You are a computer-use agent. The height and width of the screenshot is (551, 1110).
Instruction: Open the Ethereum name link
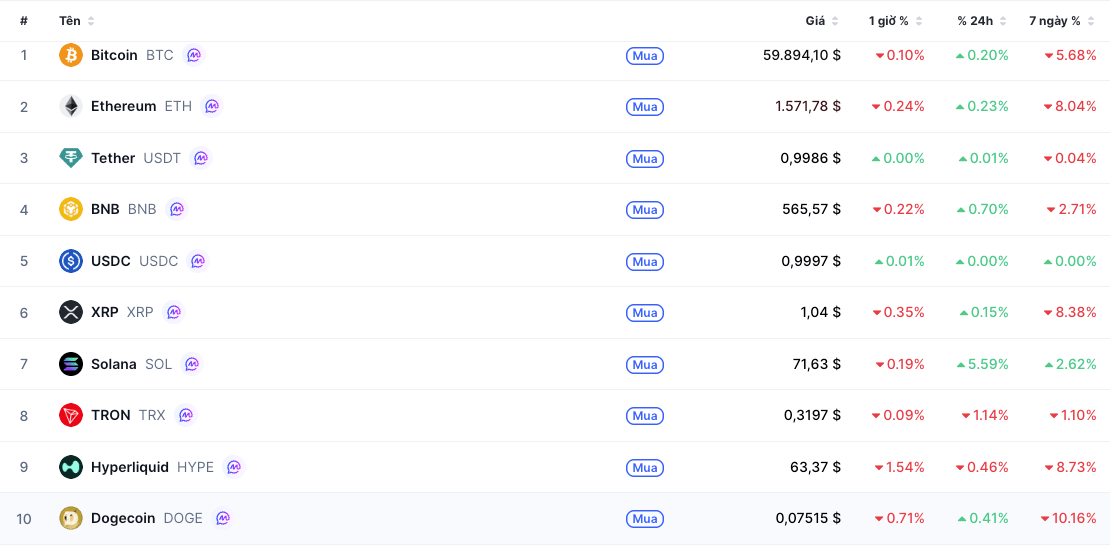pos(123,106)
